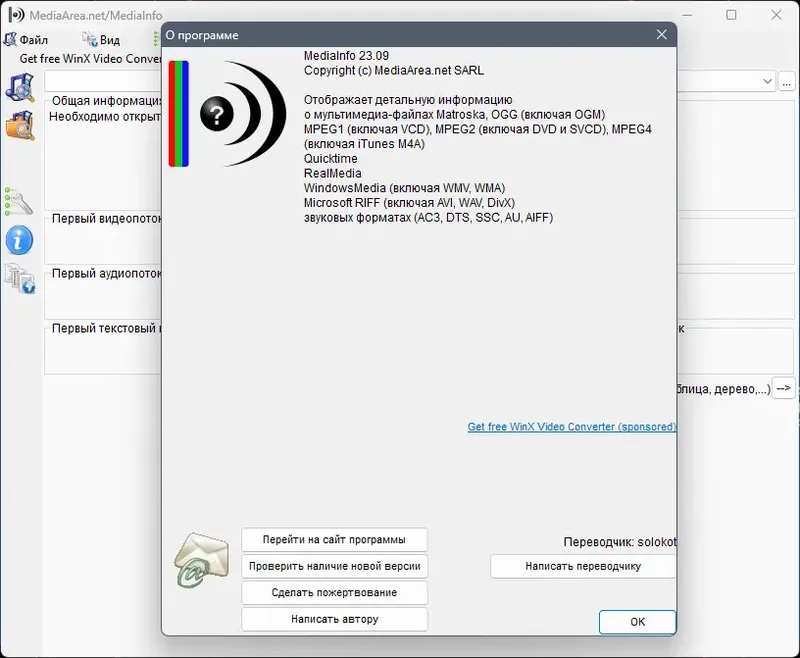Screen dimensions: 800x658
Task: Click the arrow --> button in main window
Action: tap(783, 388)
